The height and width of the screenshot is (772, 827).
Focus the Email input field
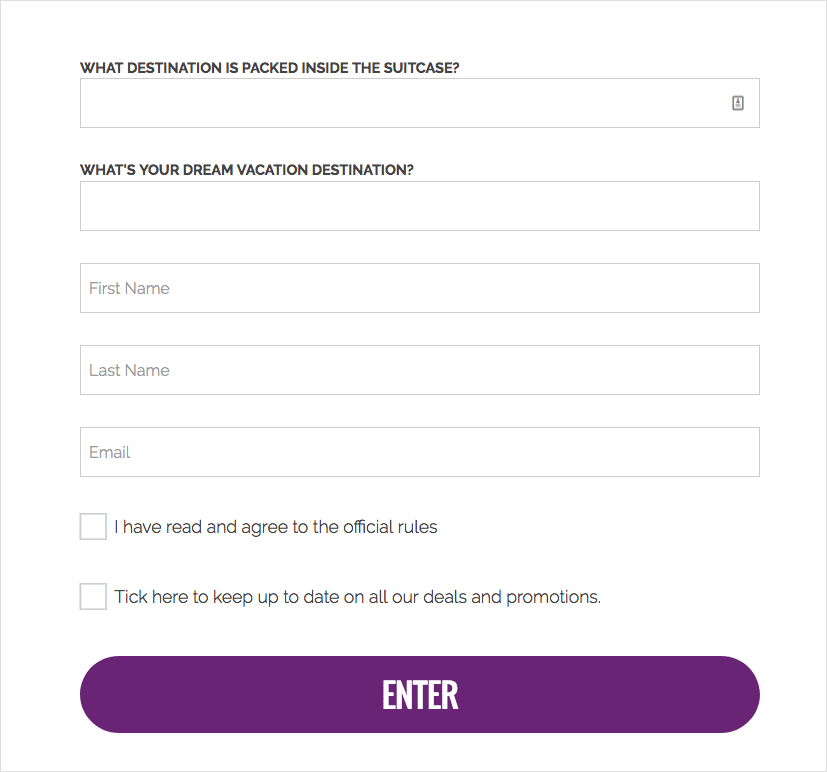[x=420, y=452]
